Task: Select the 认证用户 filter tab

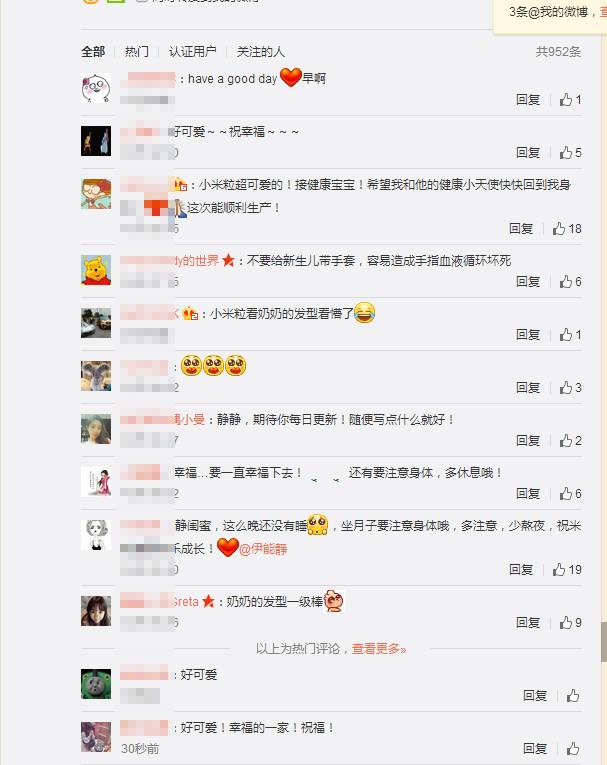Action: (x=192, y=52)
